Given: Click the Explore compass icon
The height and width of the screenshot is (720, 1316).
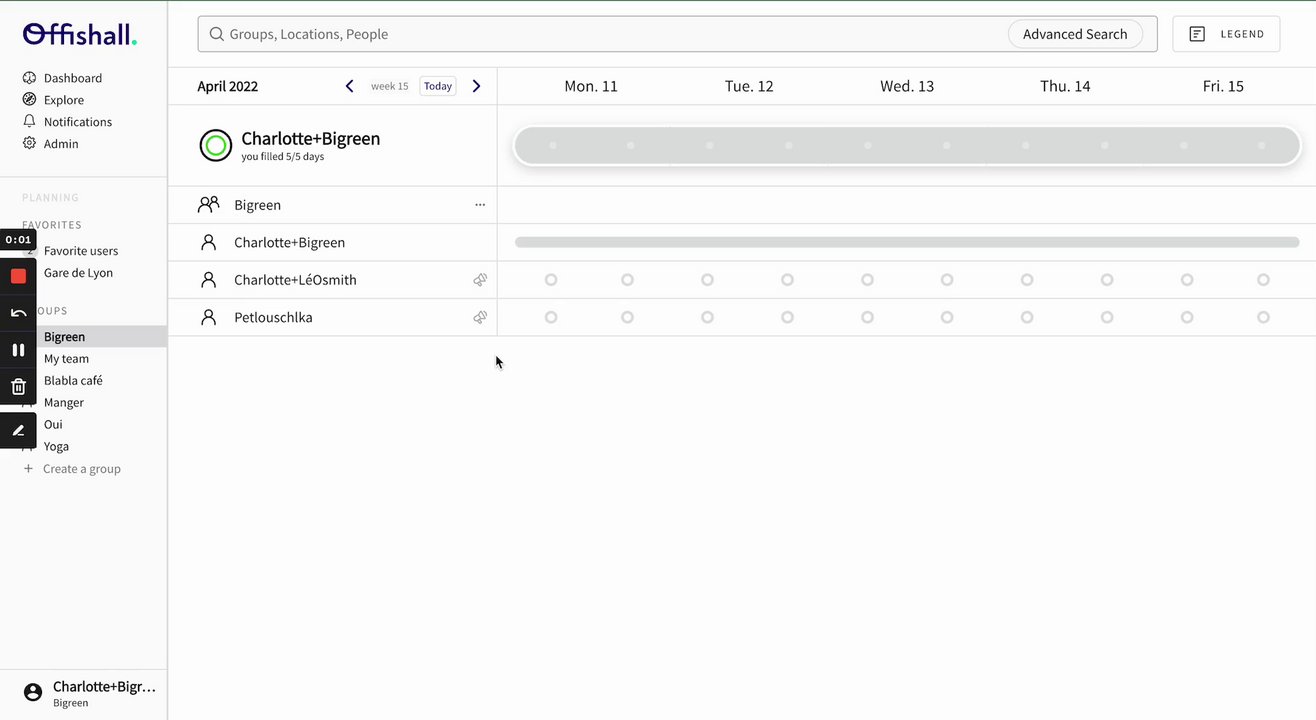Looking at the screenshot, I should point(30,100).
